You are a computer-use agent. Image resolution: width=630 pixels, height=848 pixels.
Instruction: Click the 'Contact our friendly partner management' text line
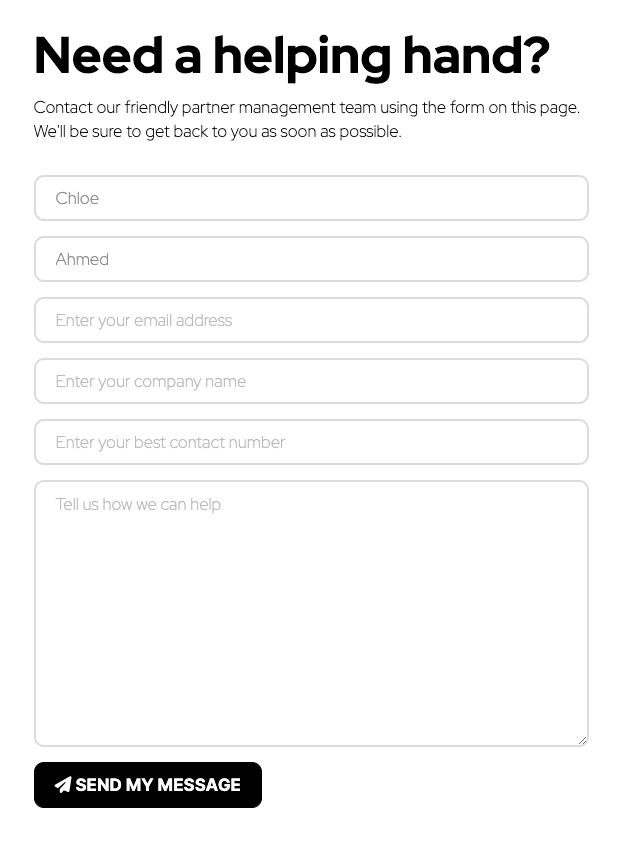click(x=306, y=107)
